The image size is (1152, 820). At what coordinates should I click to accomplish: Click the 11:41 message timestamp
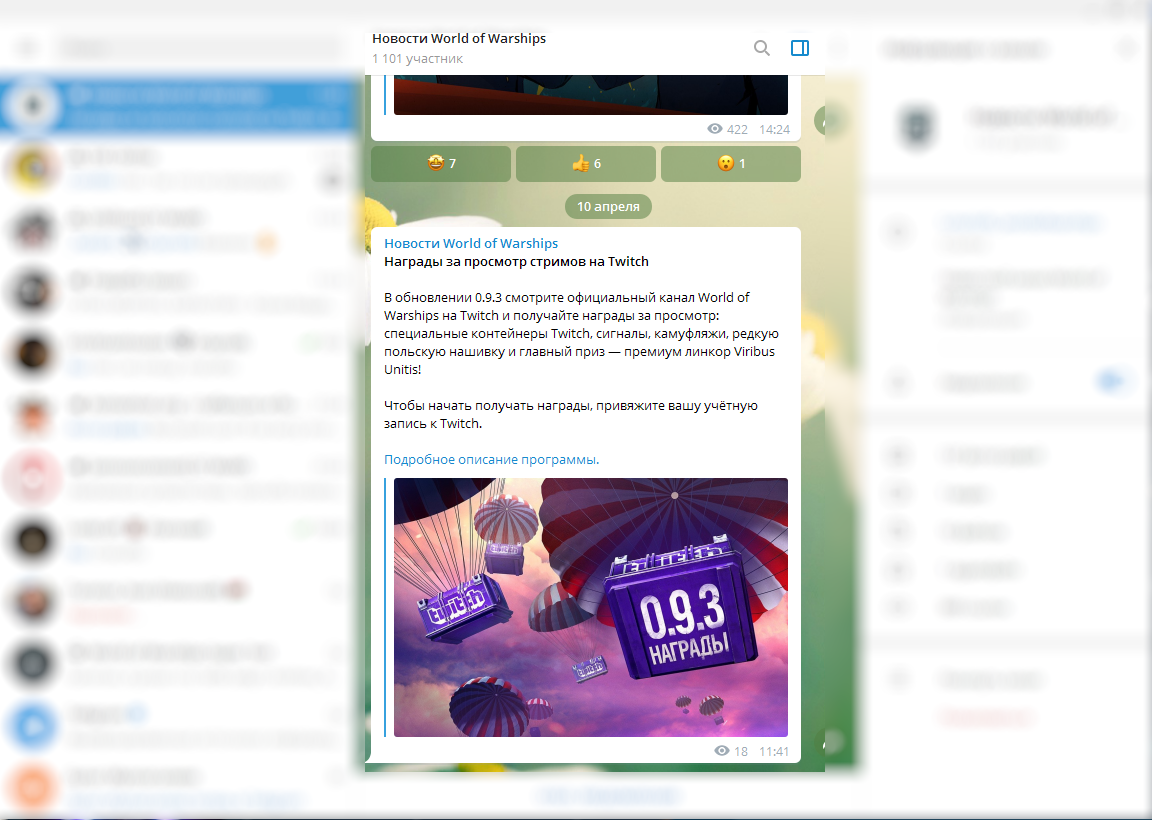tap(774, 751)
